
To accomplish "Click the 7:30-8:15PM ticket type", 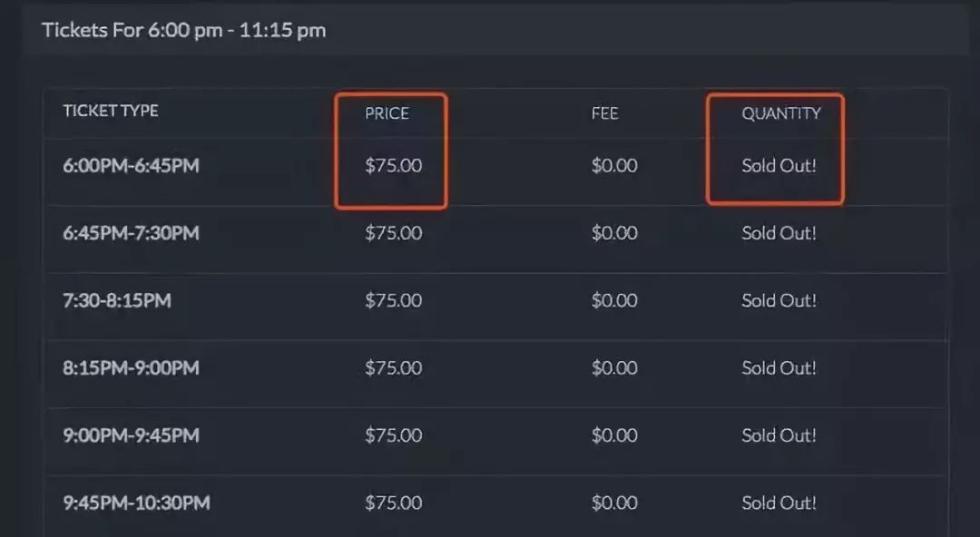I will 117,300.
